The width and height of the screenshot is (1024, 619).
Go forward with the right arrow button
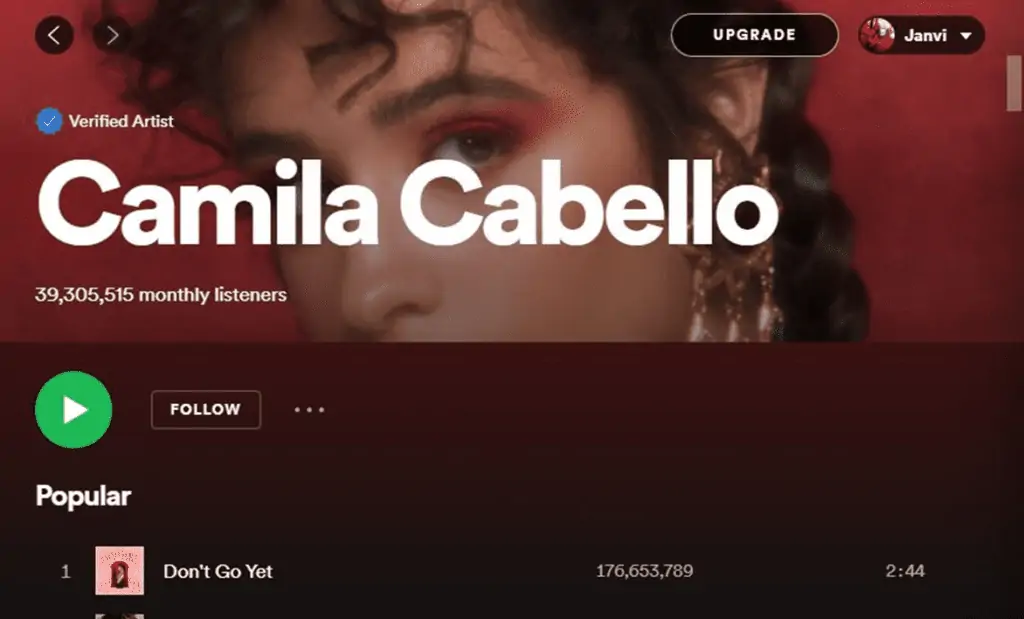pos(112,35)
